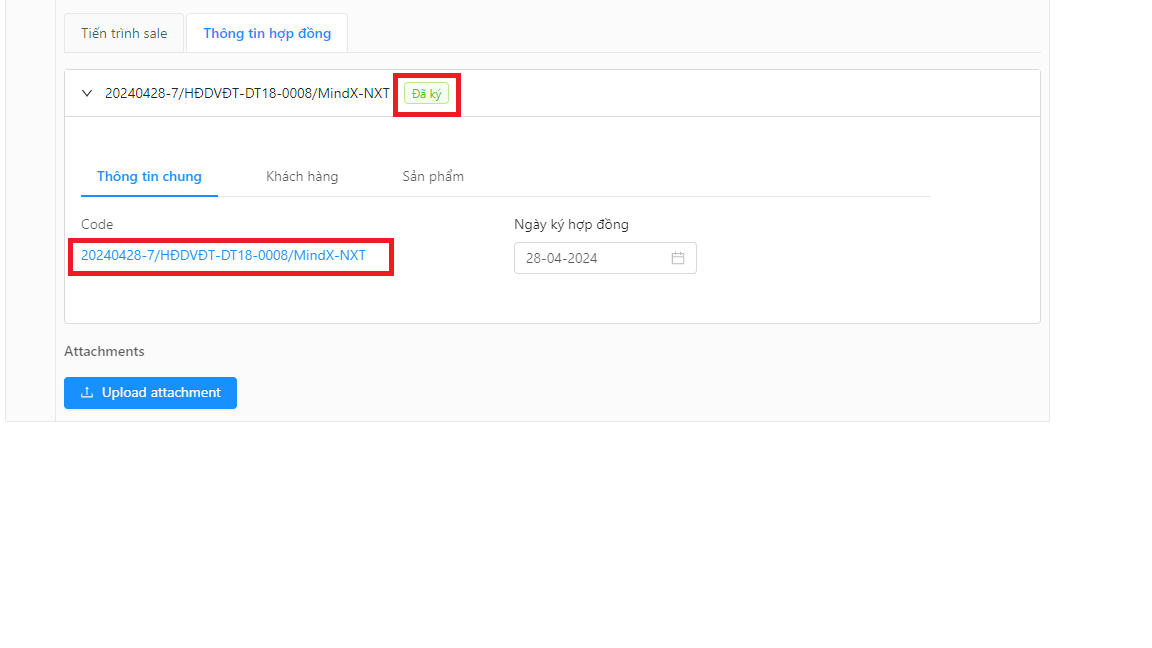The width and height of the screenshot is (1152, 648).
Task: Switch to the 'Khách hàng' sub-tab
Action: [302, 176]
